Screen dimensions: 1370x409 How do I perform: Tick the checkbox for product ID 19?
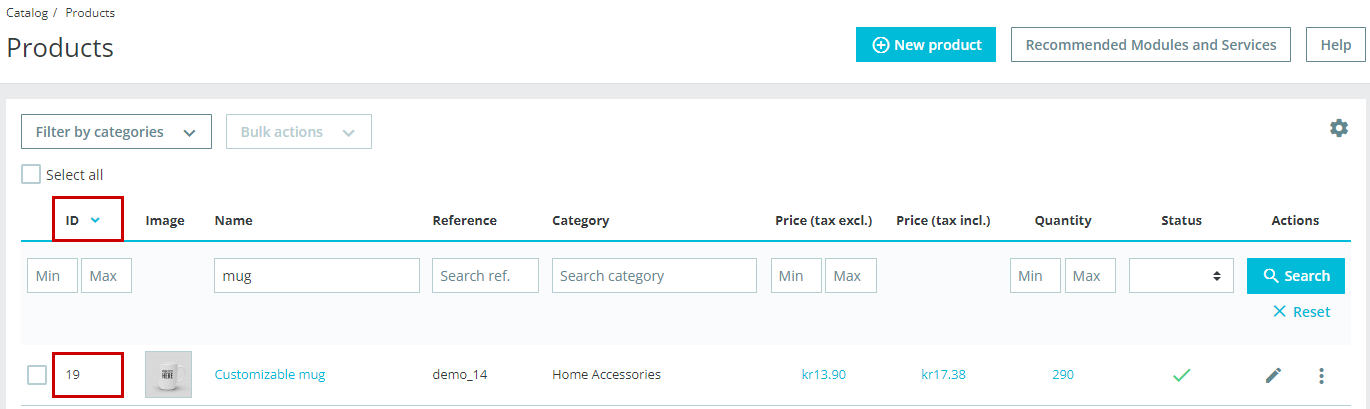(x=37, y=375)
